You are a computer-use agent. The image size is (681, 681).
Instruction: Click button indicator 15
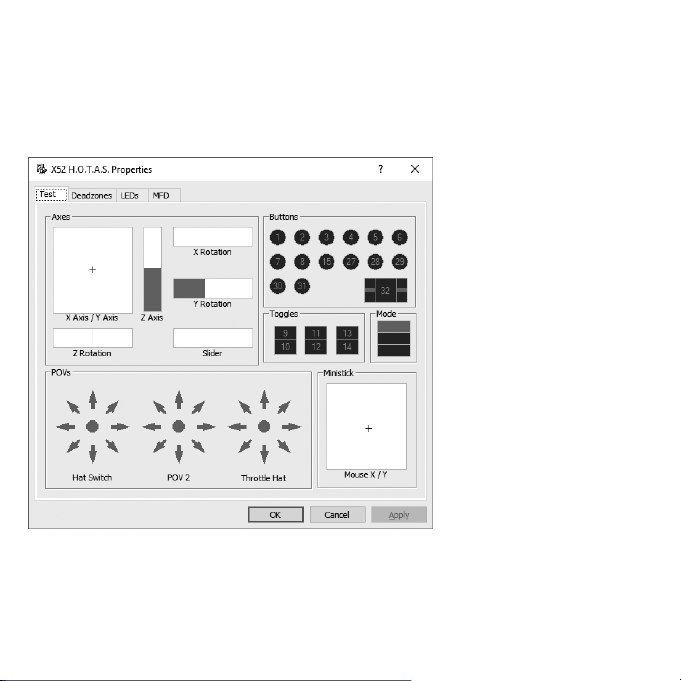pos(326,261)
